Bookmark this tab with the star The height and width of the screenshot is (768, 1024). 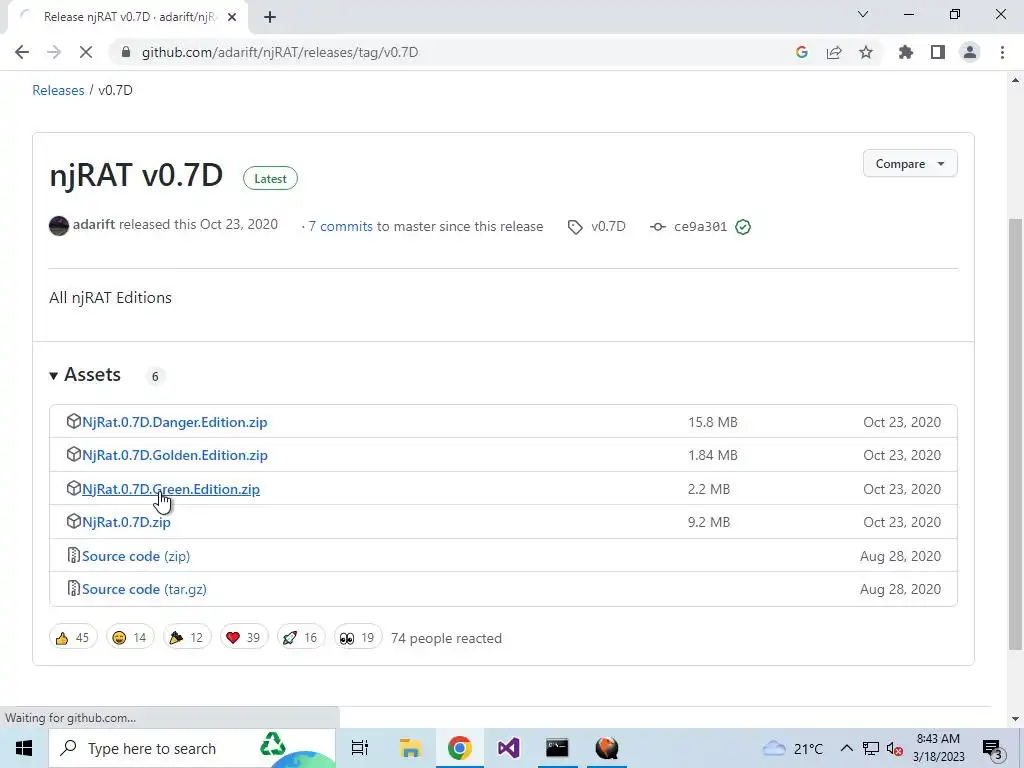pyautogui.click(x=866, y=52)
